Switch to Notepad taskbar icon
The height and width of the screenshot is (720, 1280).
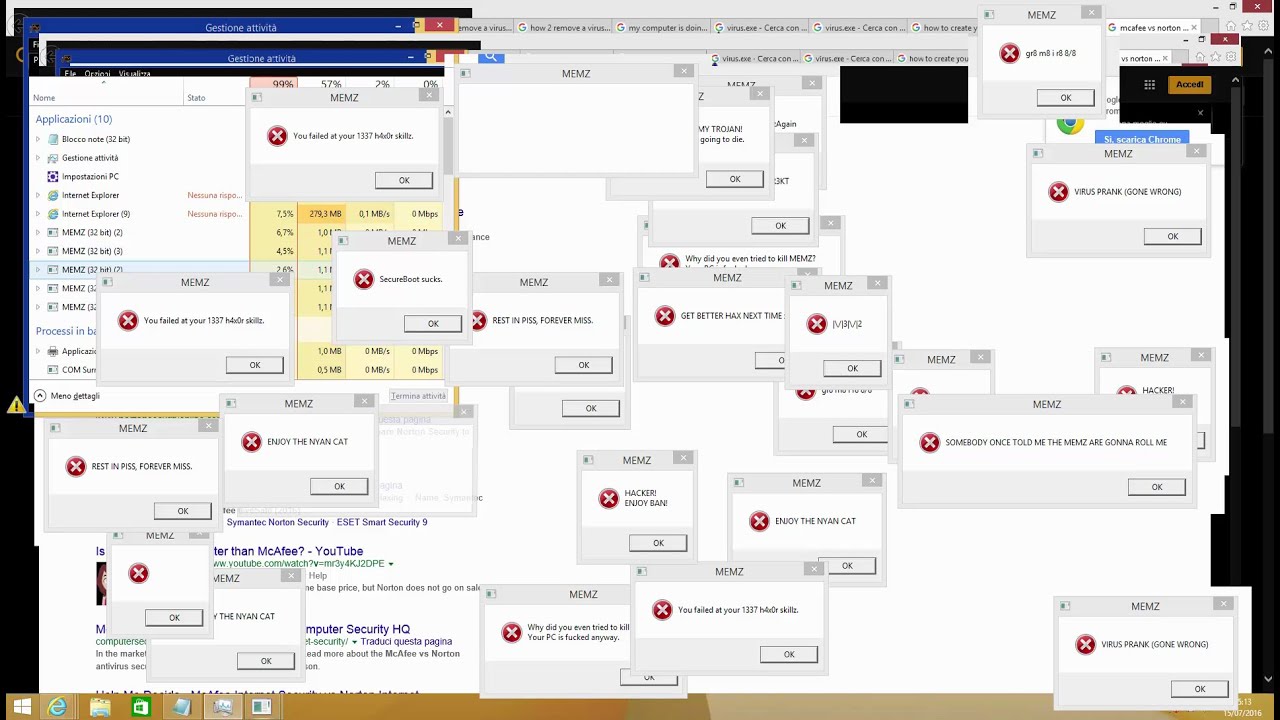181,707
